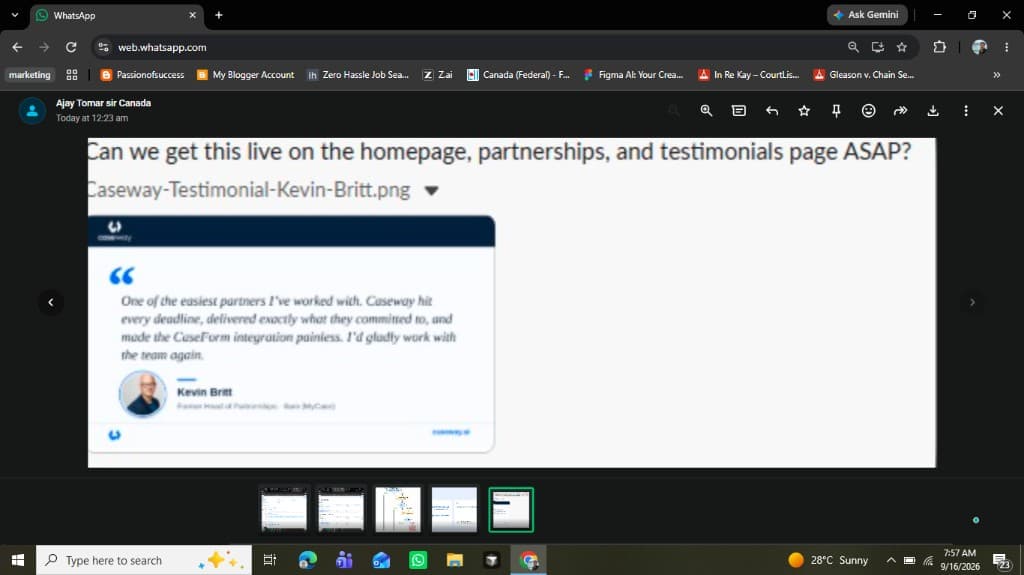Image resolution: width=1024 pixels, height=575 pixels.
Task: Expand the dropdown arrow beside Caseway-Testimonial-Kevin-Britt.png
Action: tap(431, 191)
